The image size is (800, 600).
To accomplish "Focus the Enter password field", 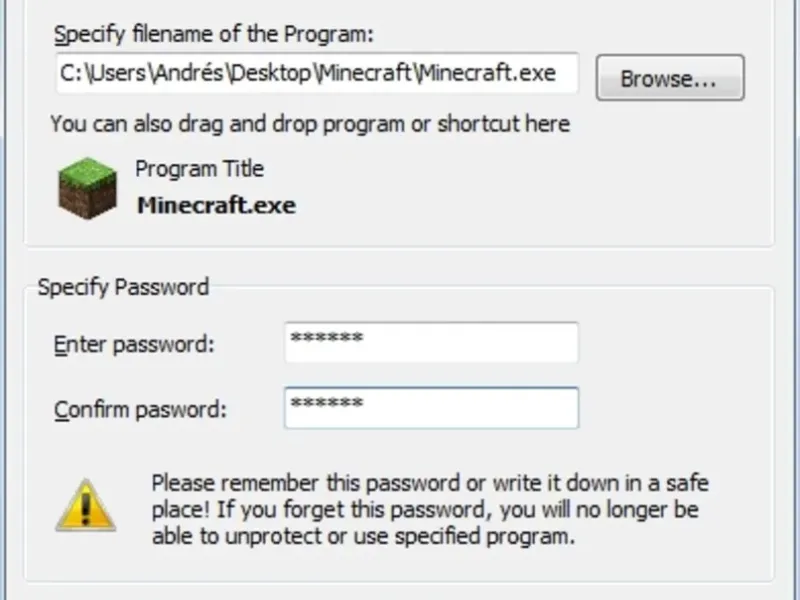I will pos(431,343).
